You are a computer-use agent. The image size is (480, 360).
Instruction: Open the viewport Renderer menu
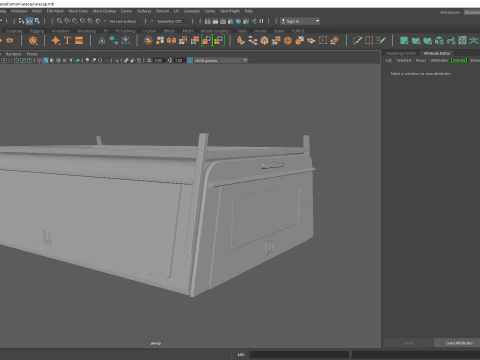pyautogui.click(x=14, y=54)
